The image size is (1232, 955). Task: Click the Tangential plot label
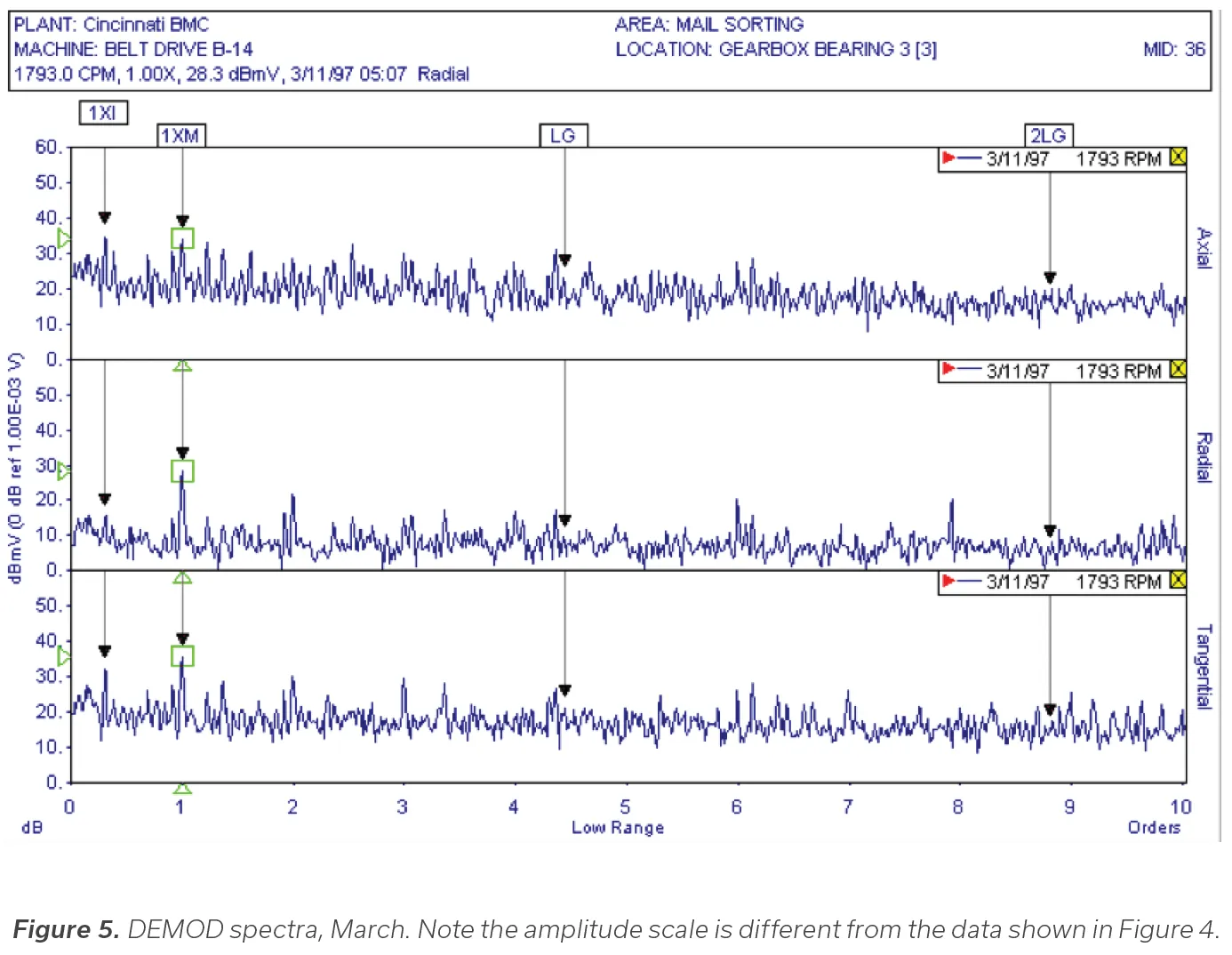1204,666
